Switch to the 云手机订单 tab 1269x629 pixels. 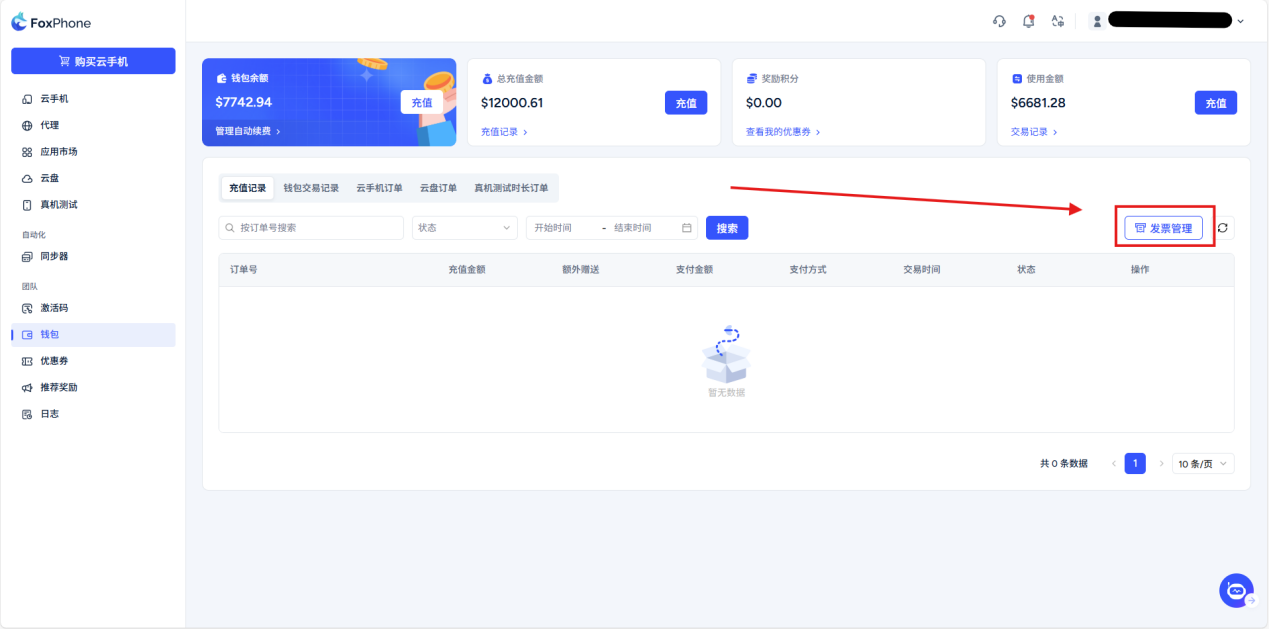point(379,188)
